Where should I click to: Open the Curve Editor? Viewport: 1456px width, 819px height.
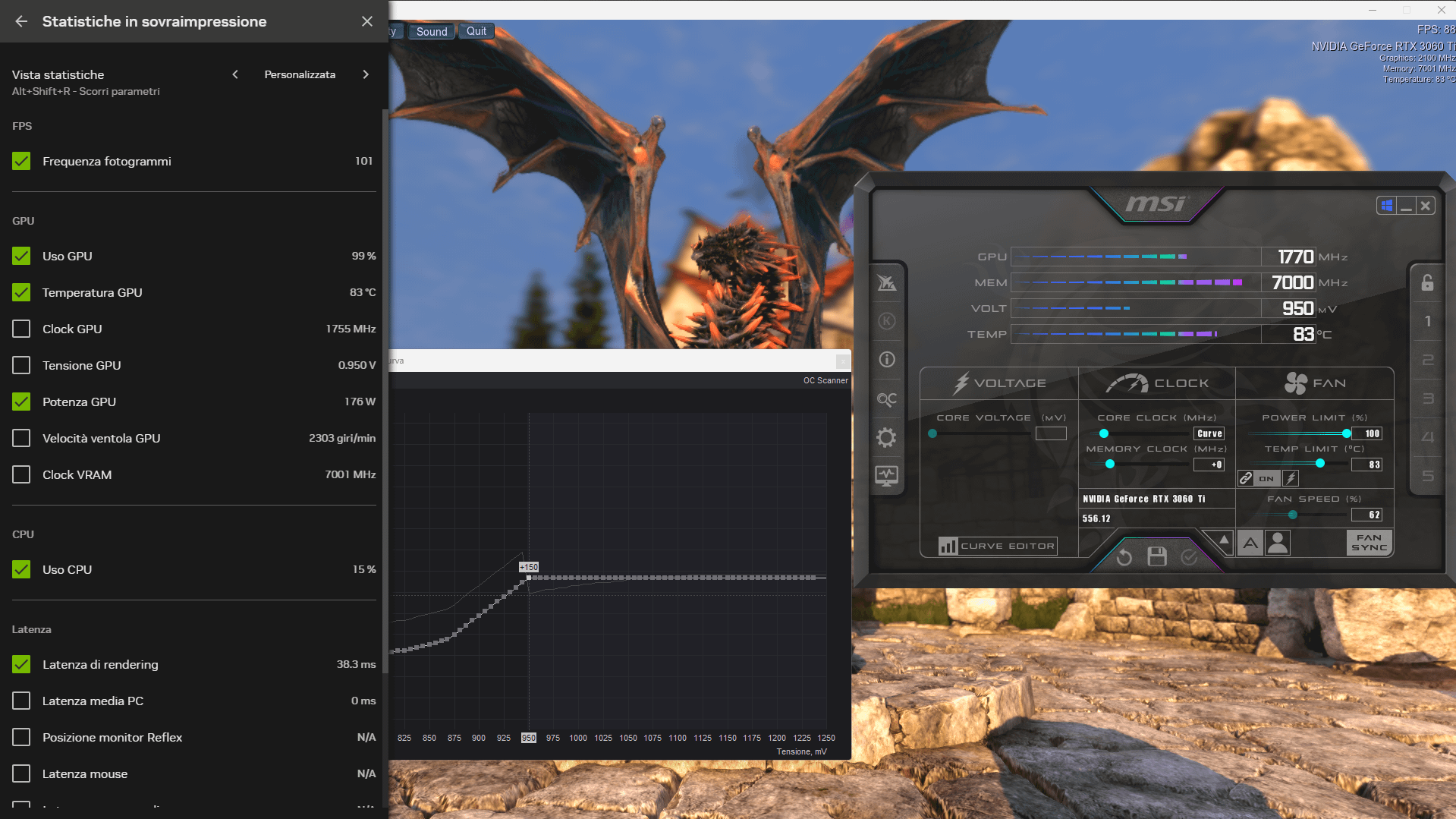point(997,546)
